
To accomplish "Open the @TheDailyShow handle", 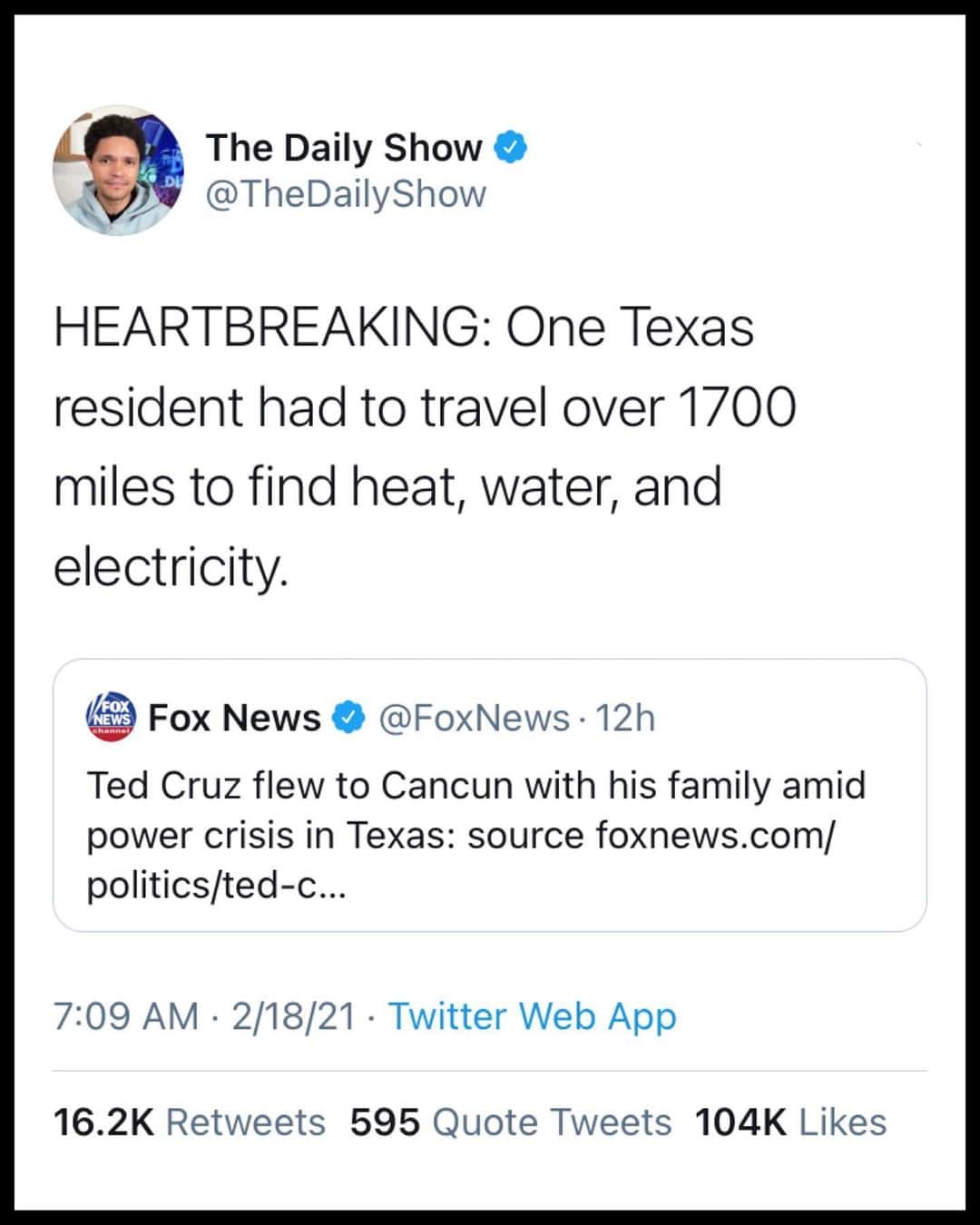I will [x=346, y=193].
